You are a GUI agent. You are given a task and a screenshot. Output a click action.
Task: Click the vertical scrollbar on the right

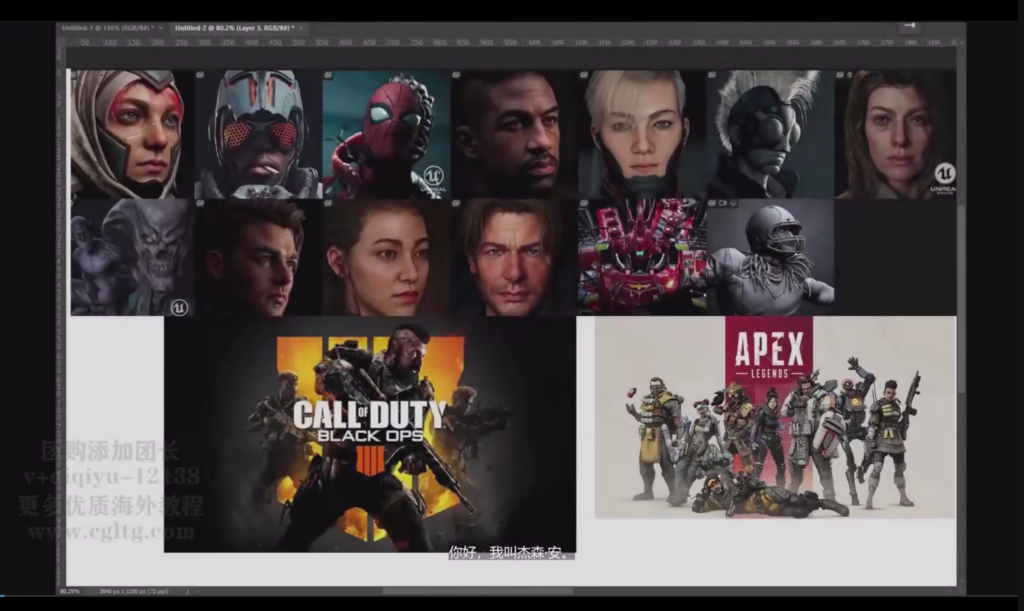pyautogui.click(x=961, y=300)
